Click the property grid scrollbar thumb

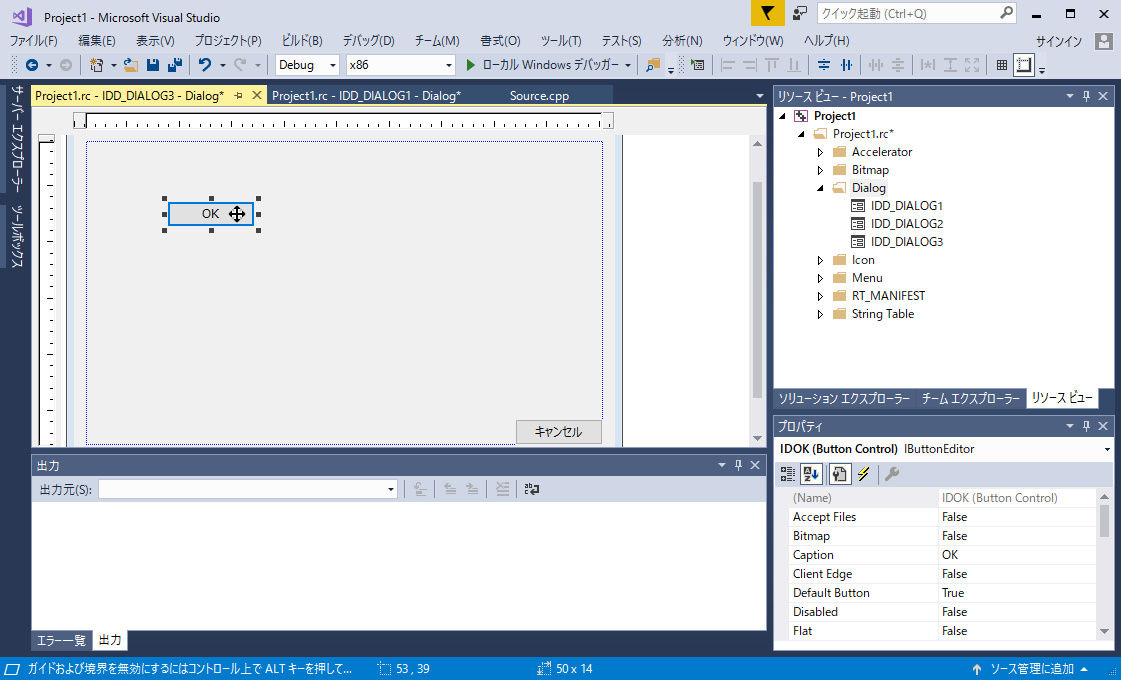(1105, 521)
